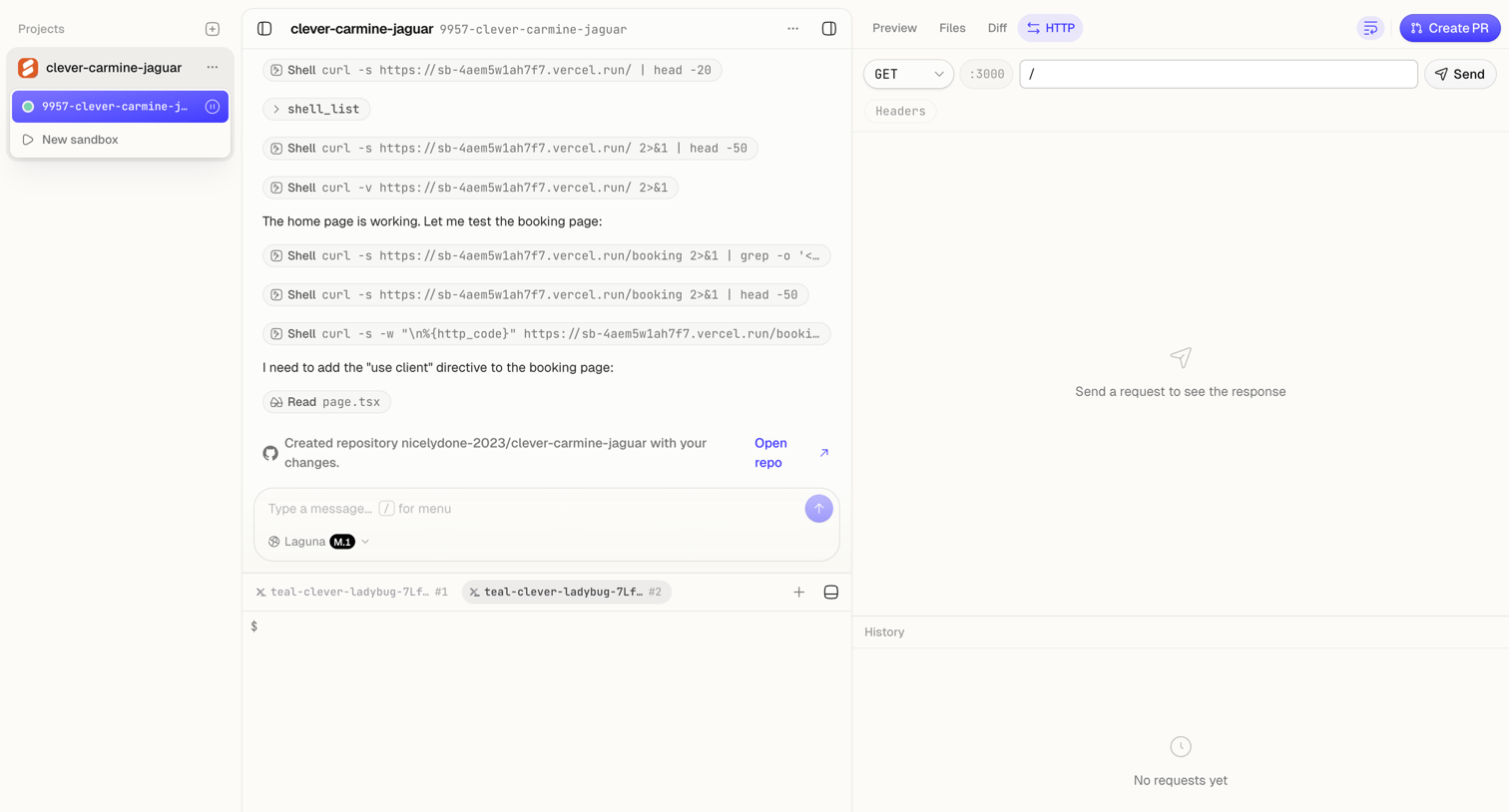Open clever-carmine-jaguar project options menu
The image size is (1509, 812).
212,68
